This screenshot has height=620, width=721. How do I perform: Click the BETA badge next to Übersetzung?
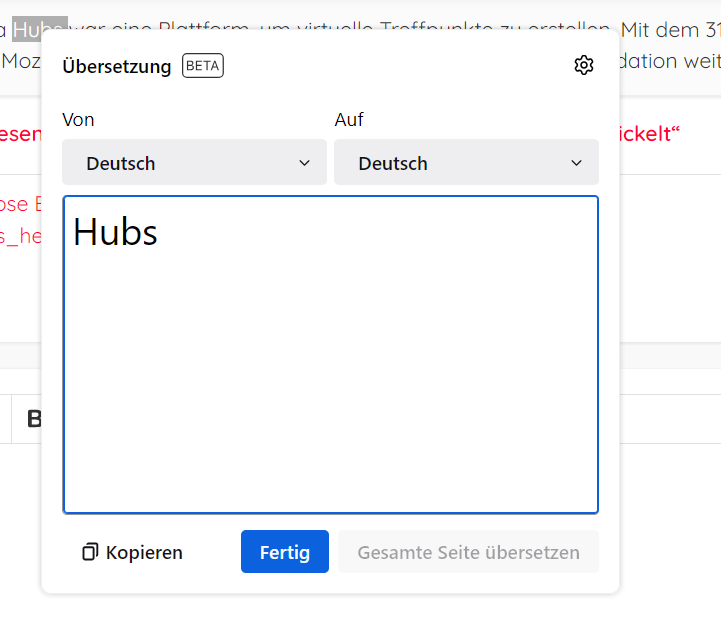(x=202, y=66)
